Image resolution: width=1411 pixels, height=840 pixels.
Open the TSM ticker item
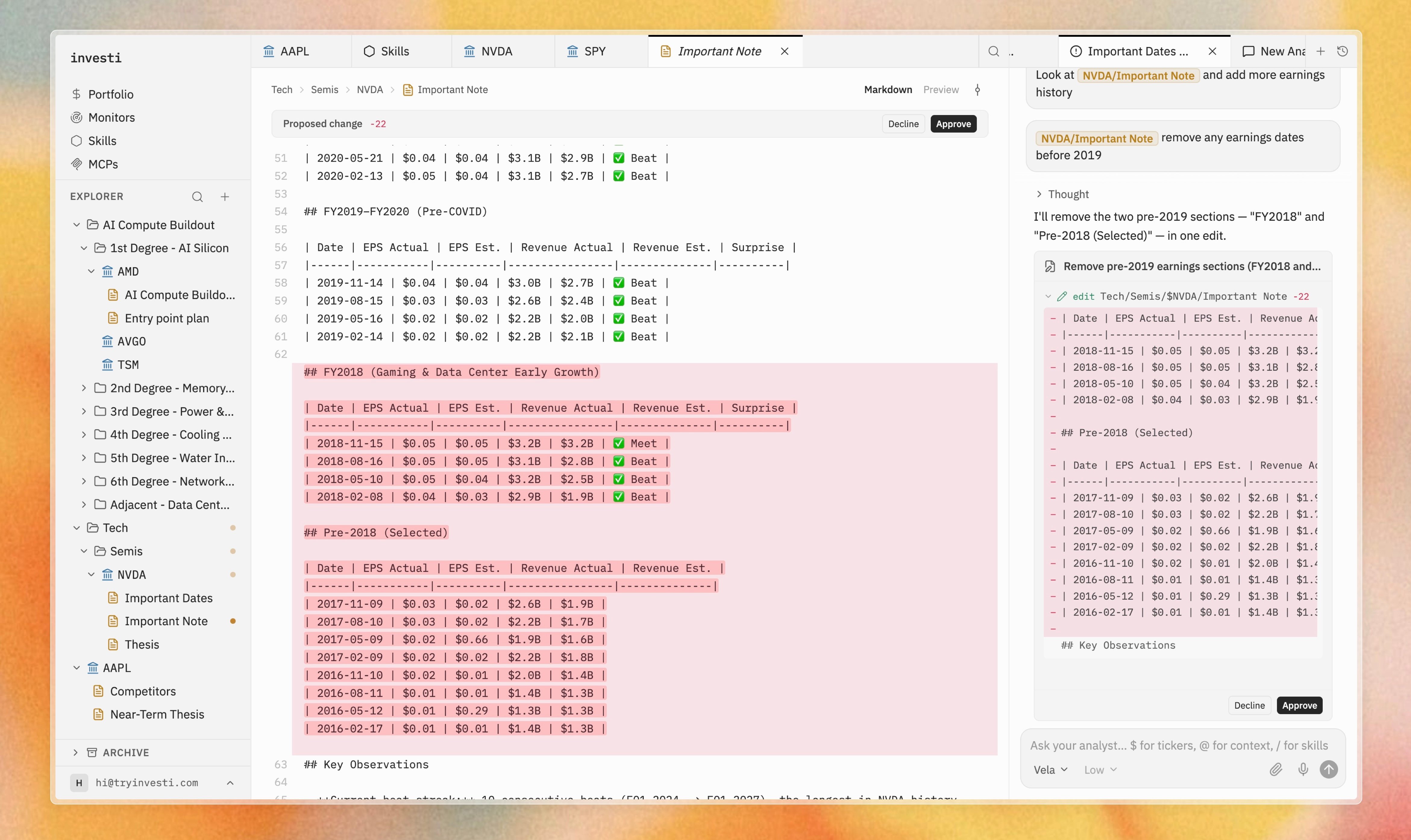pos(128,364)
